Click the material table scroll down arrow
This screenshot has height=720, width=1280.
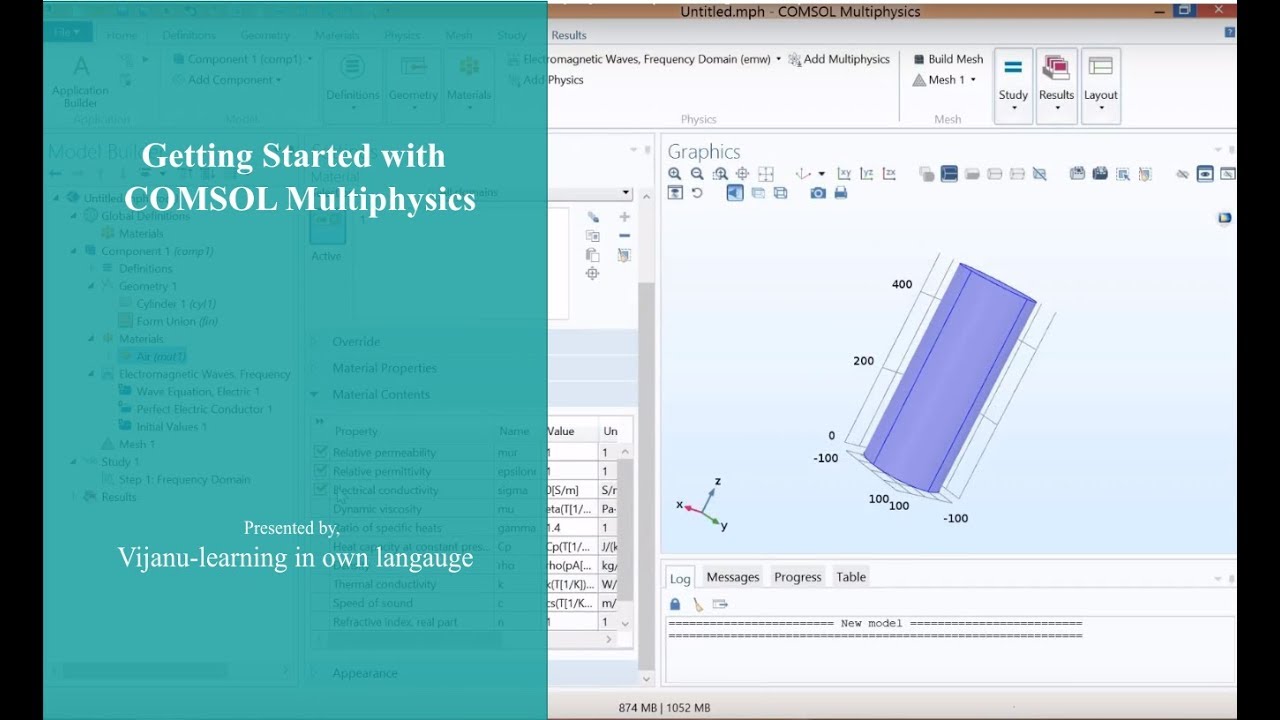pyautogui.click(x=626, y=623)
